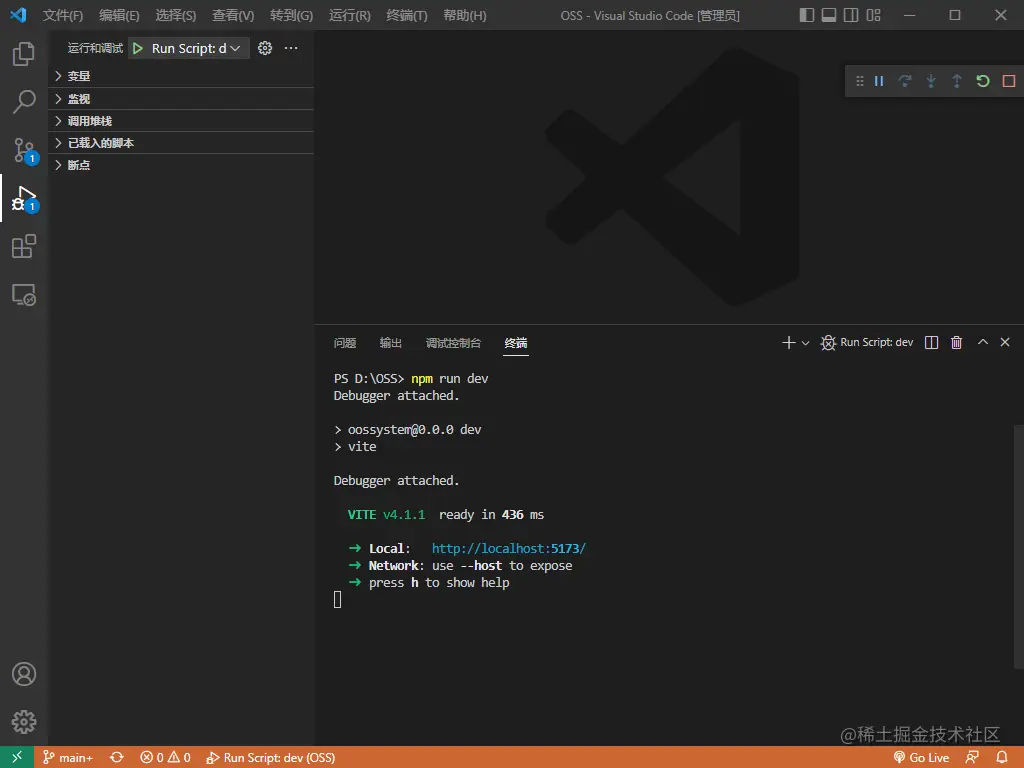
Task: Start debugging with the green play button
Action: pyautogui.click(x=138, y=48)
